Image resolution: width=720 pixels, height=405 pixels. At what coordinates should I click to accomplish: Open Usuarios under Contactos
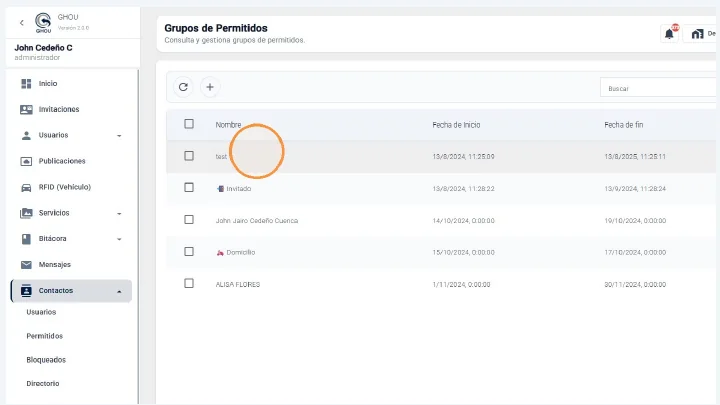click(41, 312)
